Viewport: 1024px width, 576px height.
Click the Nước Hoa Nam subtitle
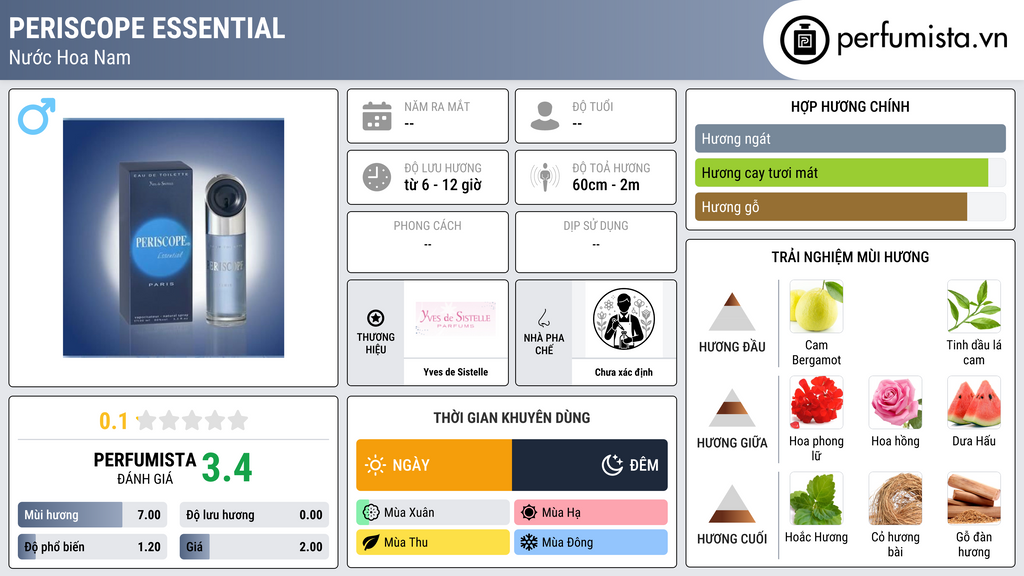pyautogui.click(x=70, y=57)
